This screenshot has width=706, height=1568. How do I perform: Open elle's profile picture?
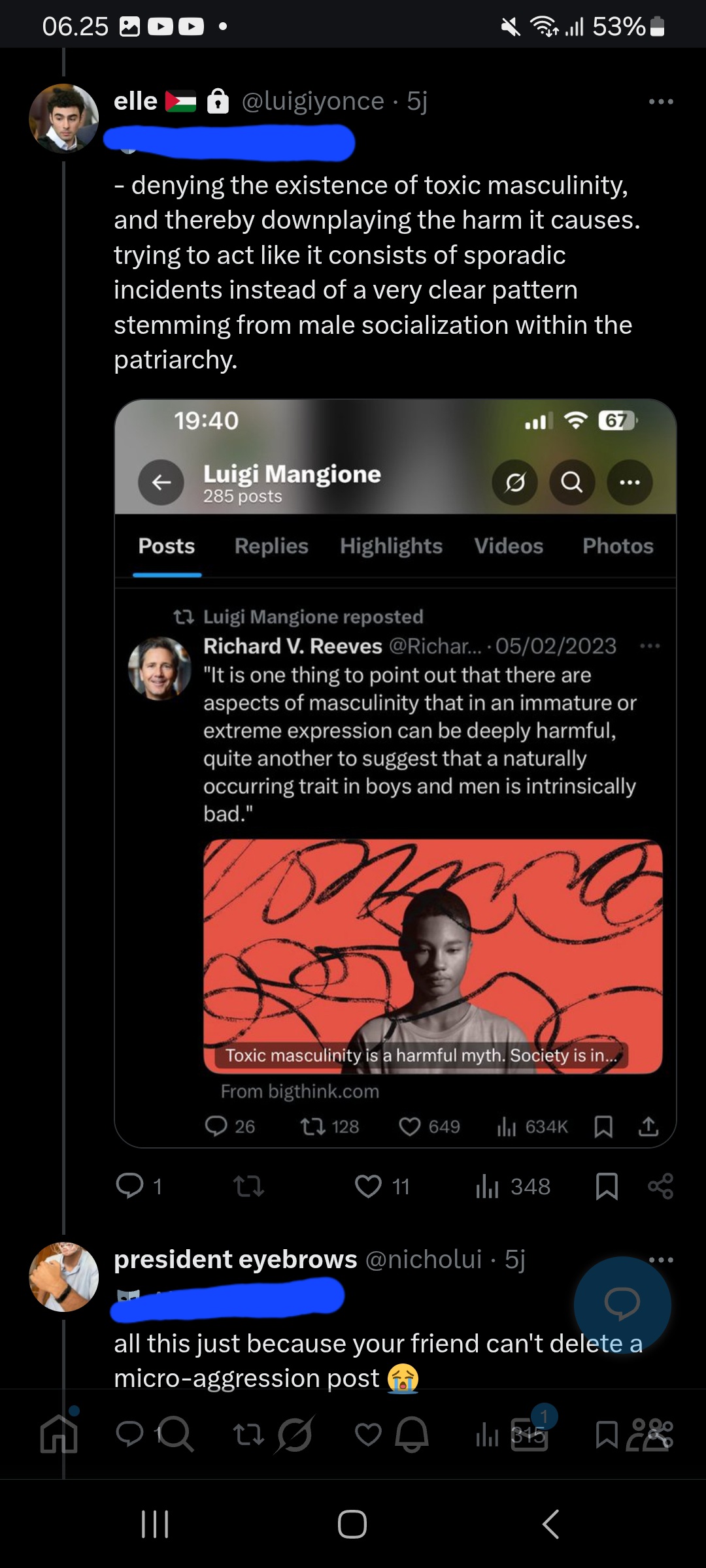pyautogui.click(x=63, y=118)
